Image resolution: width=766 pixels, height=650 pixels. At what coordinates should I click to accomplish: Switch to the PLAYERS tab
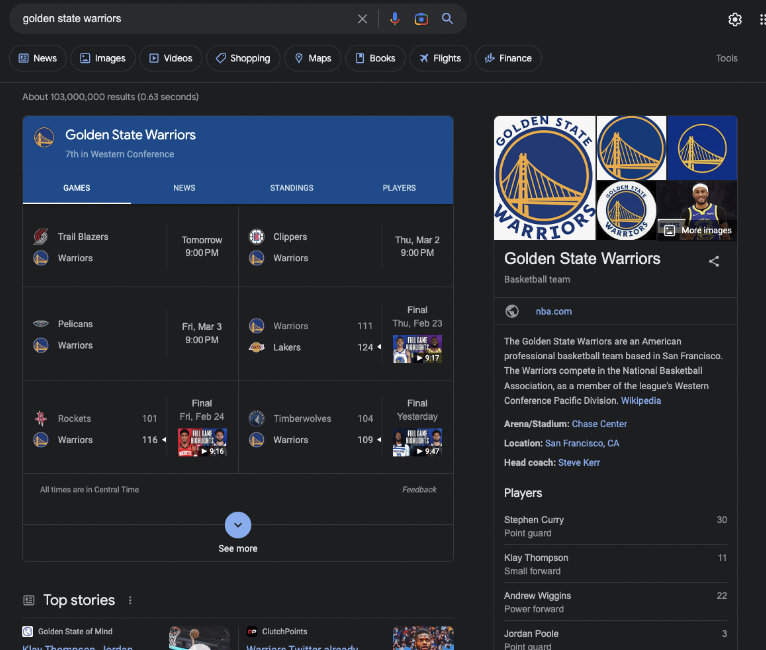pyautogui.click(x=399, y=188)
